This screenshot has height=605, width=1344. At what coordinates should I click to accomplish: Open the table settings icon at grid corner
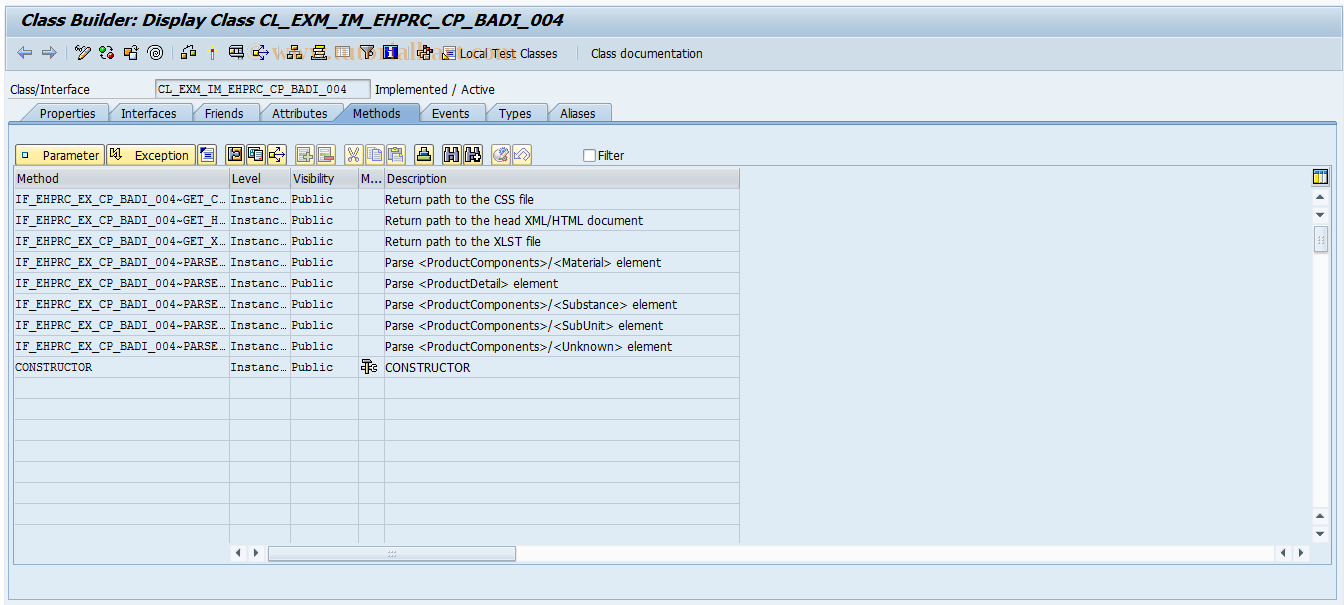[x=1320, y=177]
